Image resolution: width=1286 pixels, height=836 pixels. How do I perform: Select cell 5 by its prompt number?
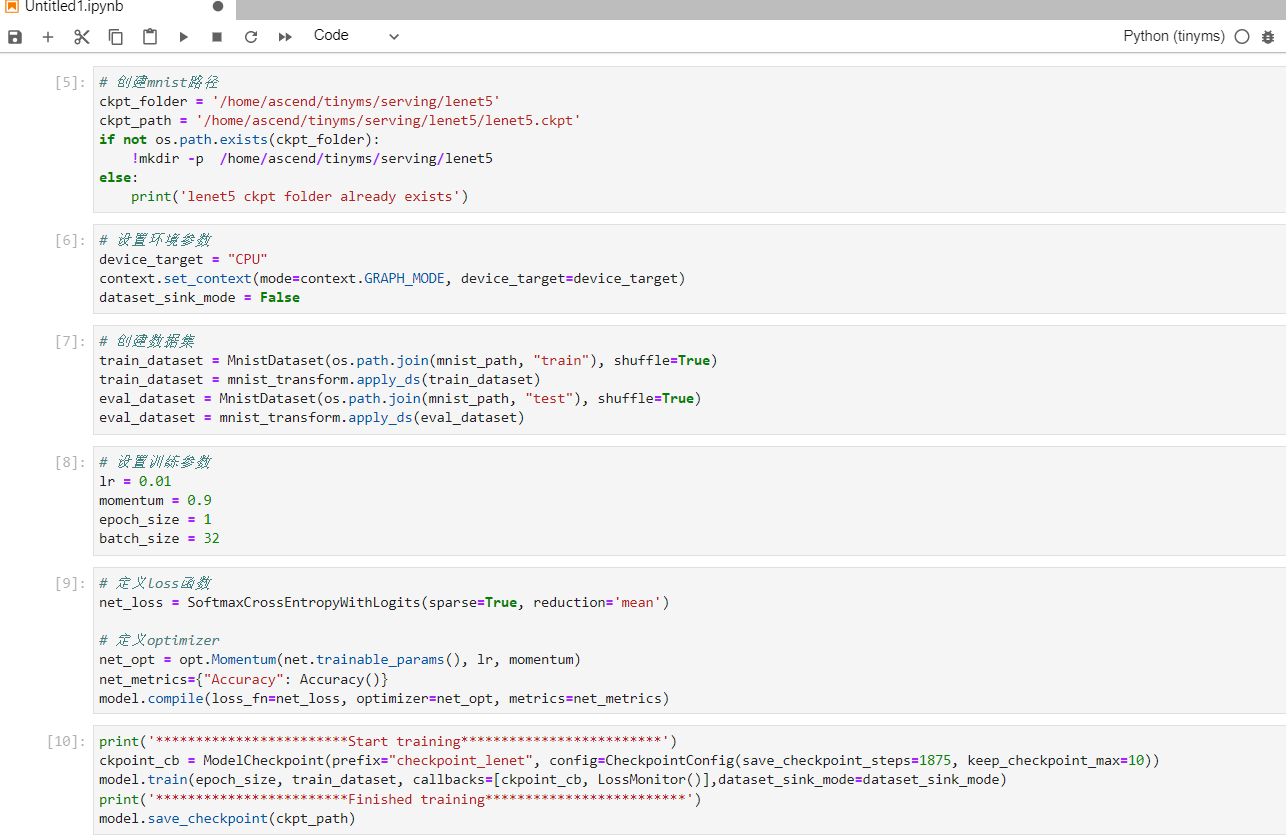(x=70, y=82)
